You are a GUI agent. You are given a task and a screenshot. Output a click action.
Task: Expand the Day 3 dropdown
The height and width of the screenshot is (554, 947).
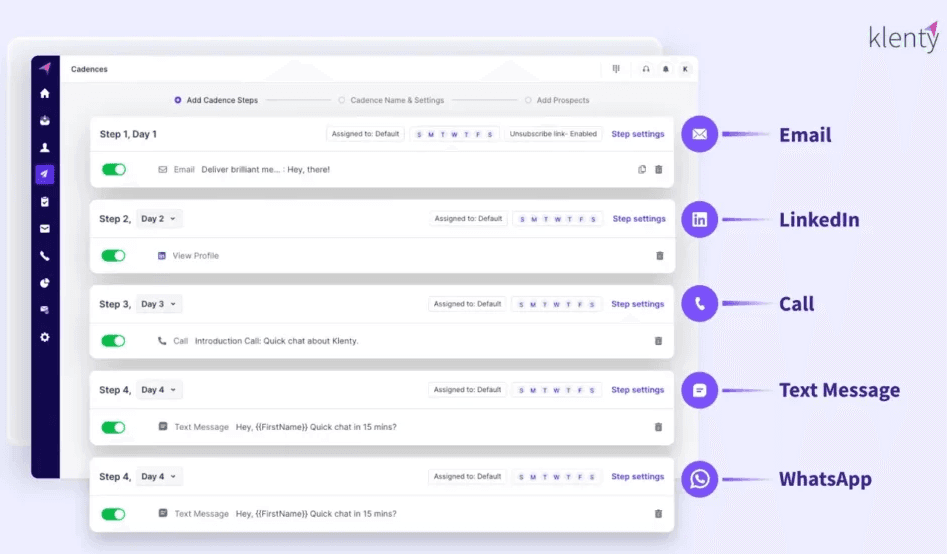[158, 304]
